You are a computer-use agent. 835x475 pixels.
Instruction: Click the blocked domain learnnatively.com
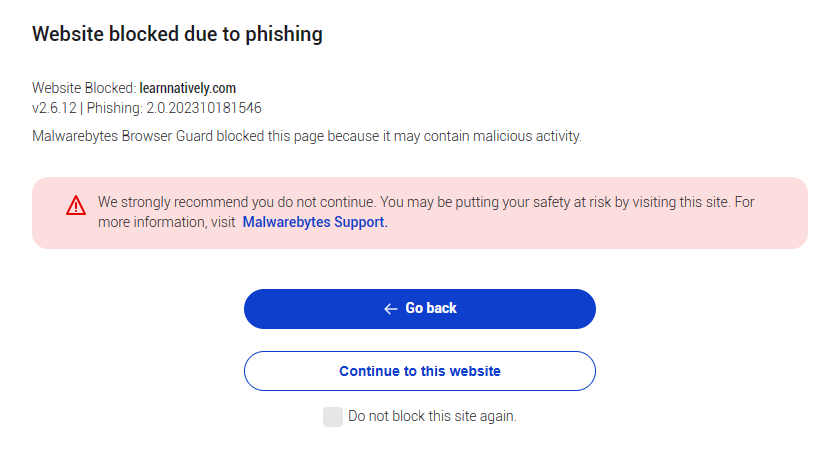pos(188,88)
